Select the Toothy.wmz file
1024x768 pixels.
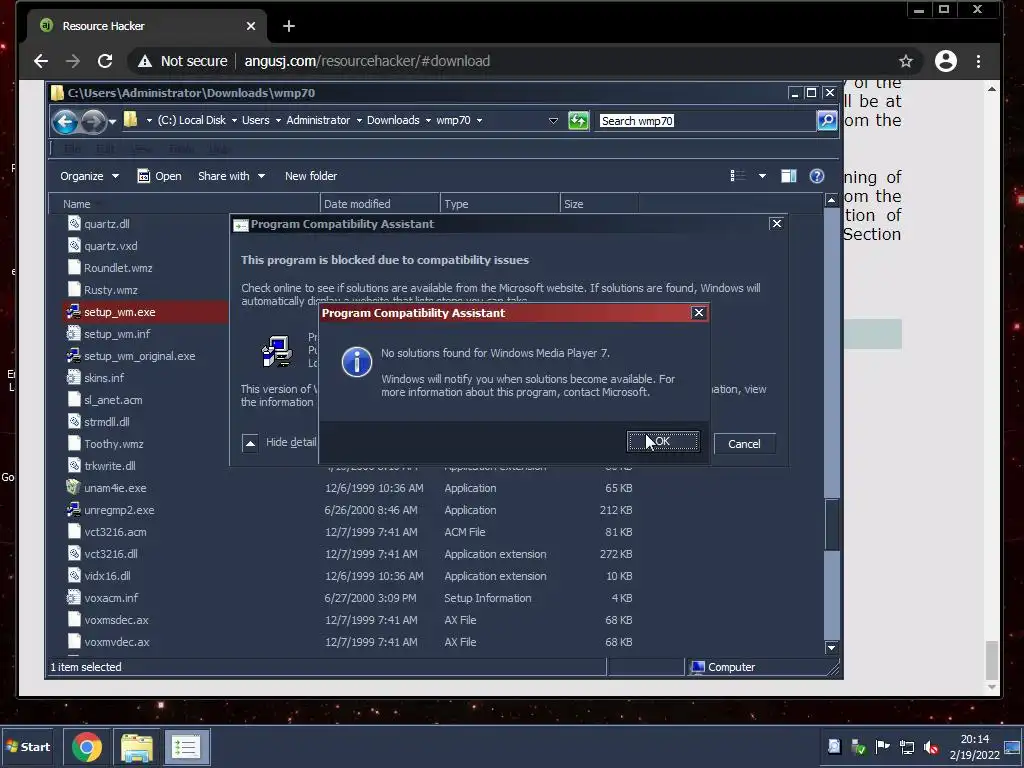pos(114,444)
